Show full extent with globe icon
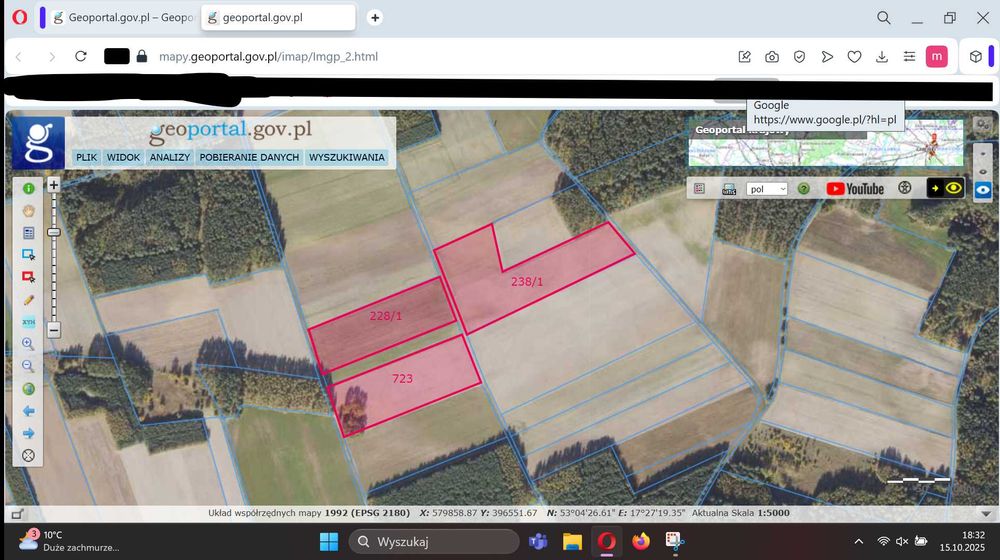The image size is (1000, 560). tap(28, 388)
